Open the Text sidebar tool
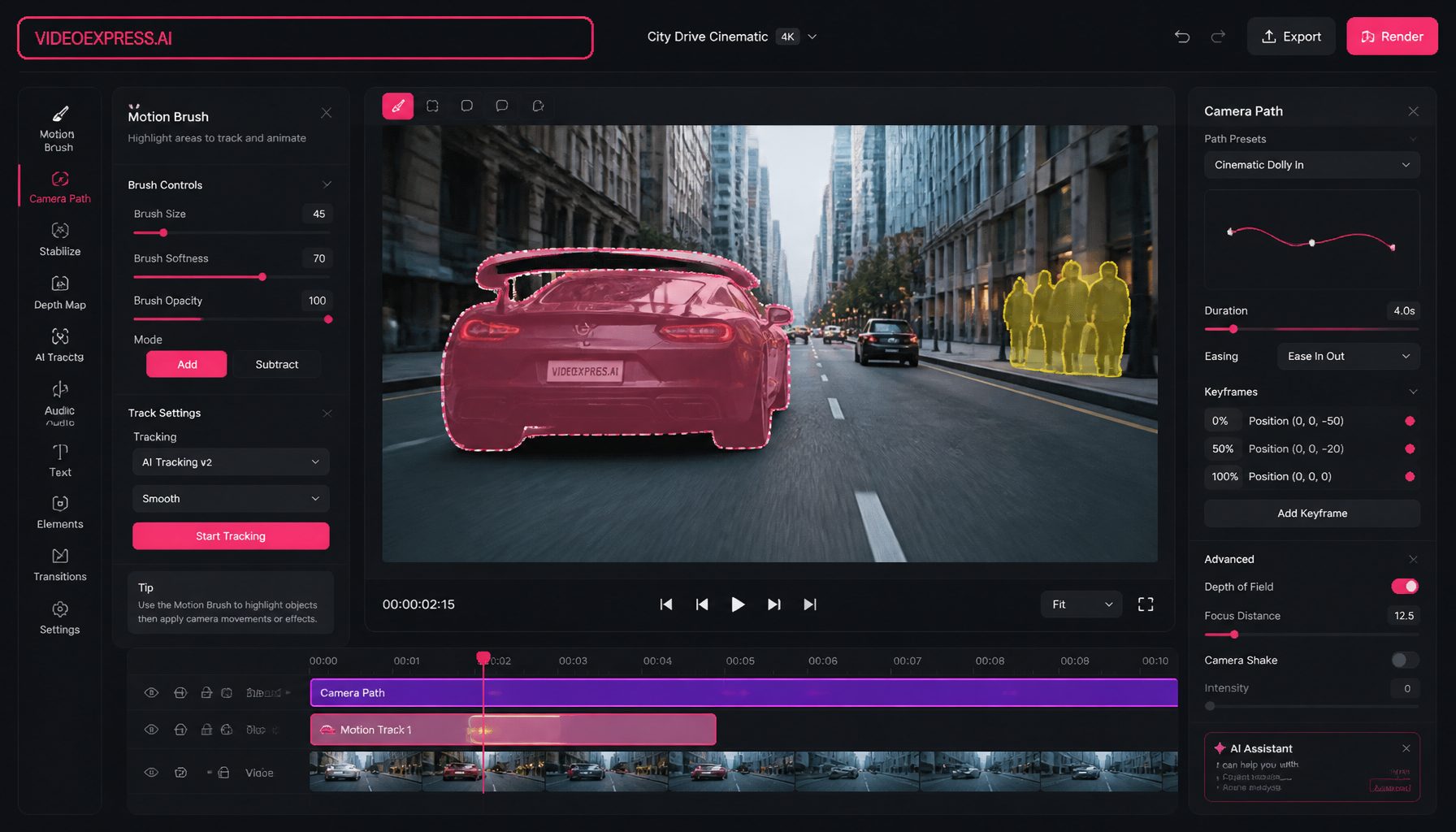1456x832 pixels. tap(59, 461)
